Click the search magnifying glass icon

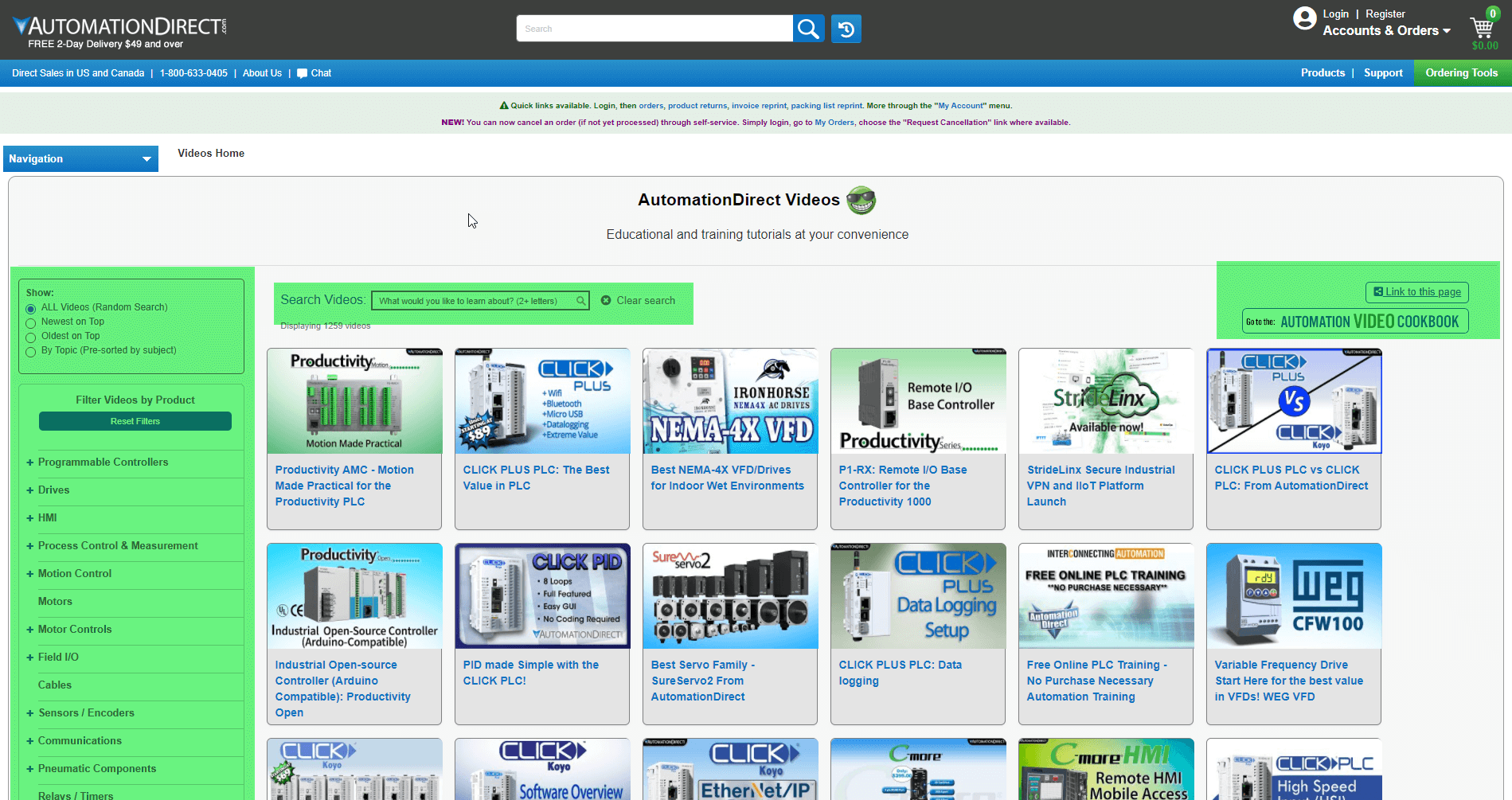click(807, 29)
